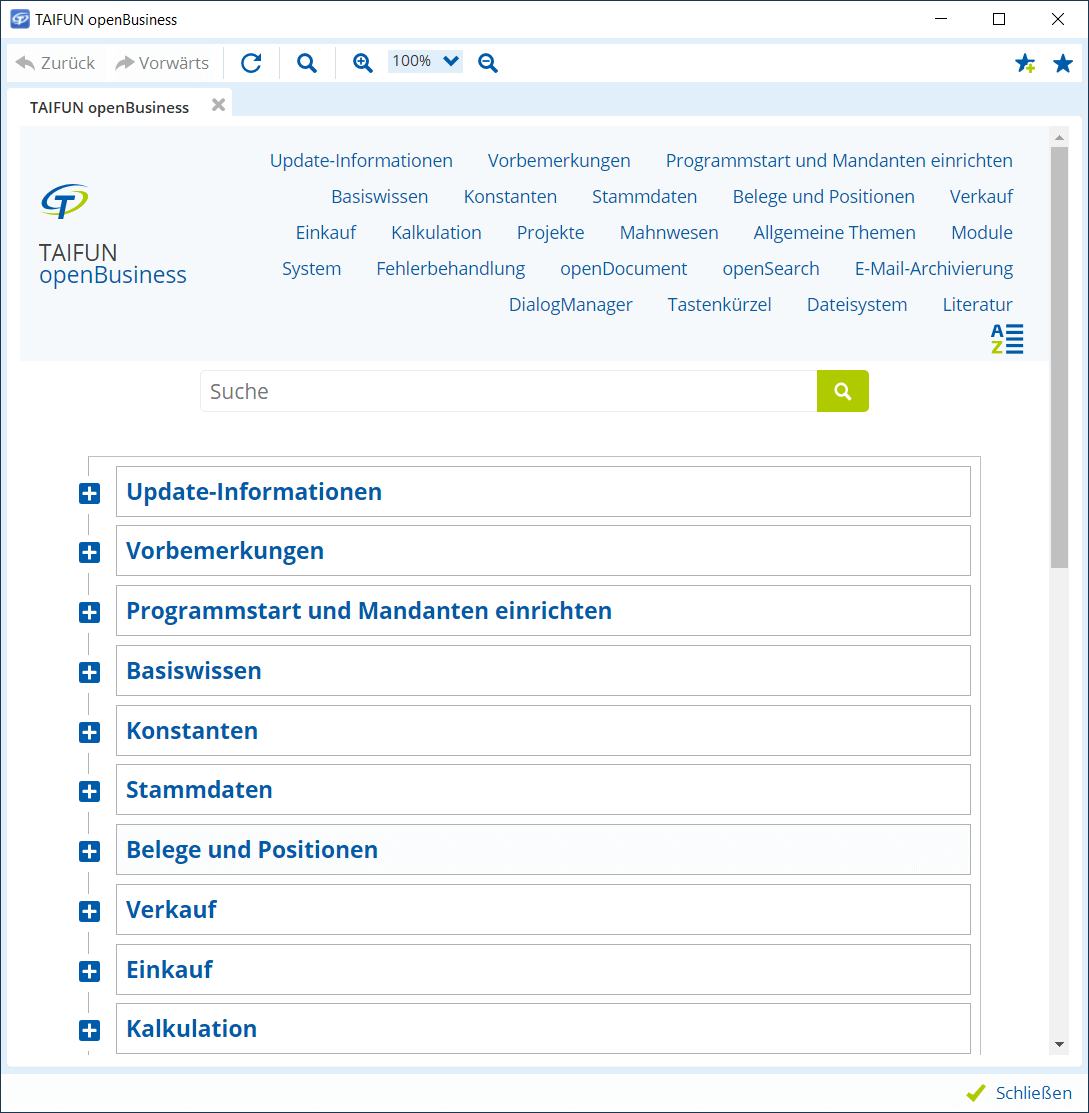Image resolution: width=1089 pixels, height=1113 pixels.
Task: Expand the Vorbemerkungen tree node
Action: (89, 552)
